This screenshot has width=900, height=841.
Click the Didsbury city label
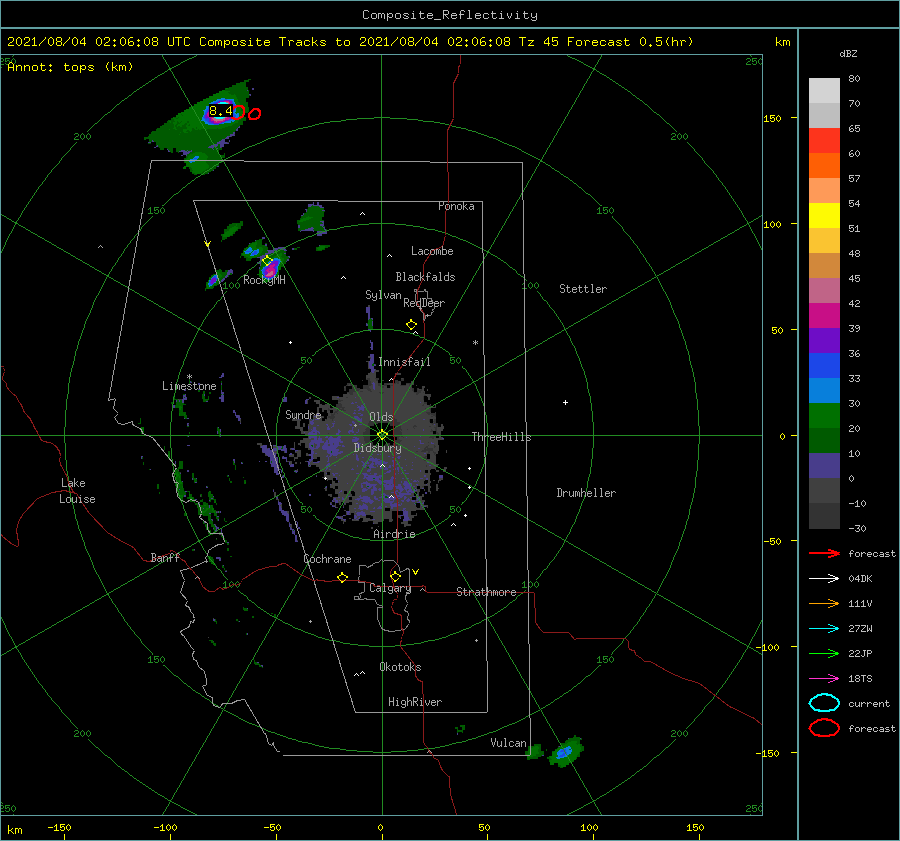click(x=377, y=448)
